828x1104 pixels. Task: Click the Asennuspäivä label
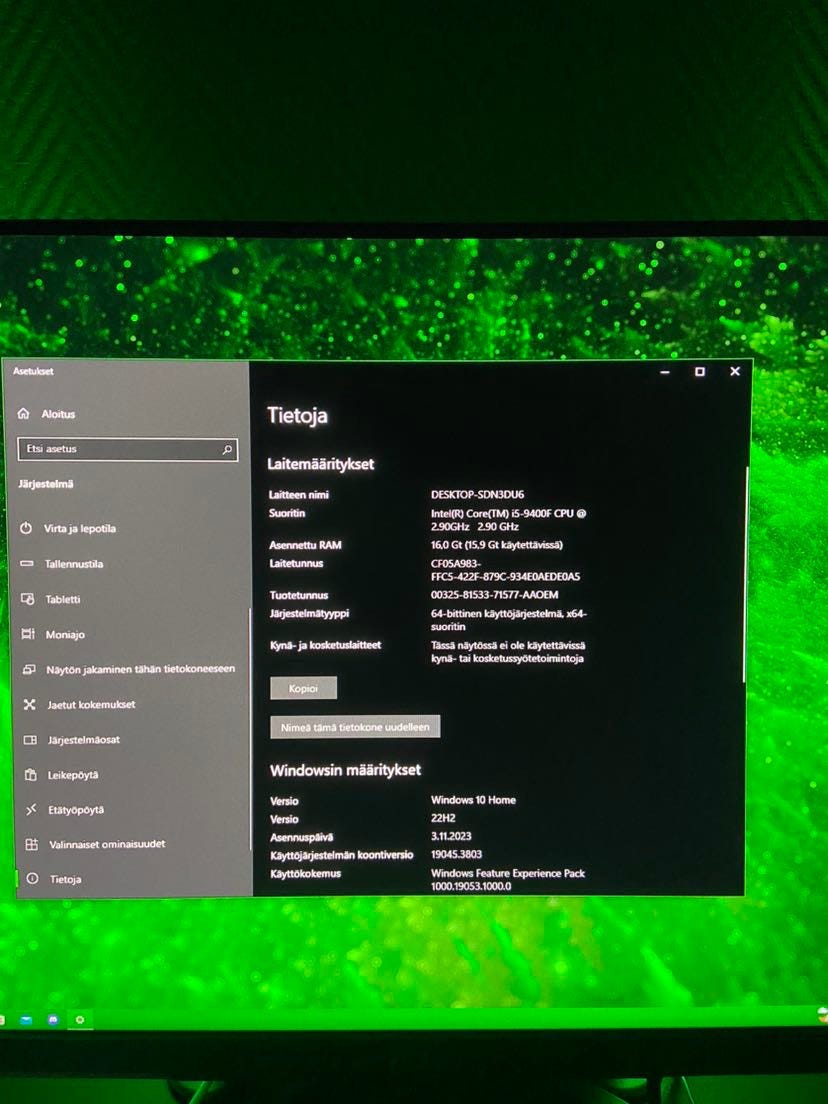point(301,837)
